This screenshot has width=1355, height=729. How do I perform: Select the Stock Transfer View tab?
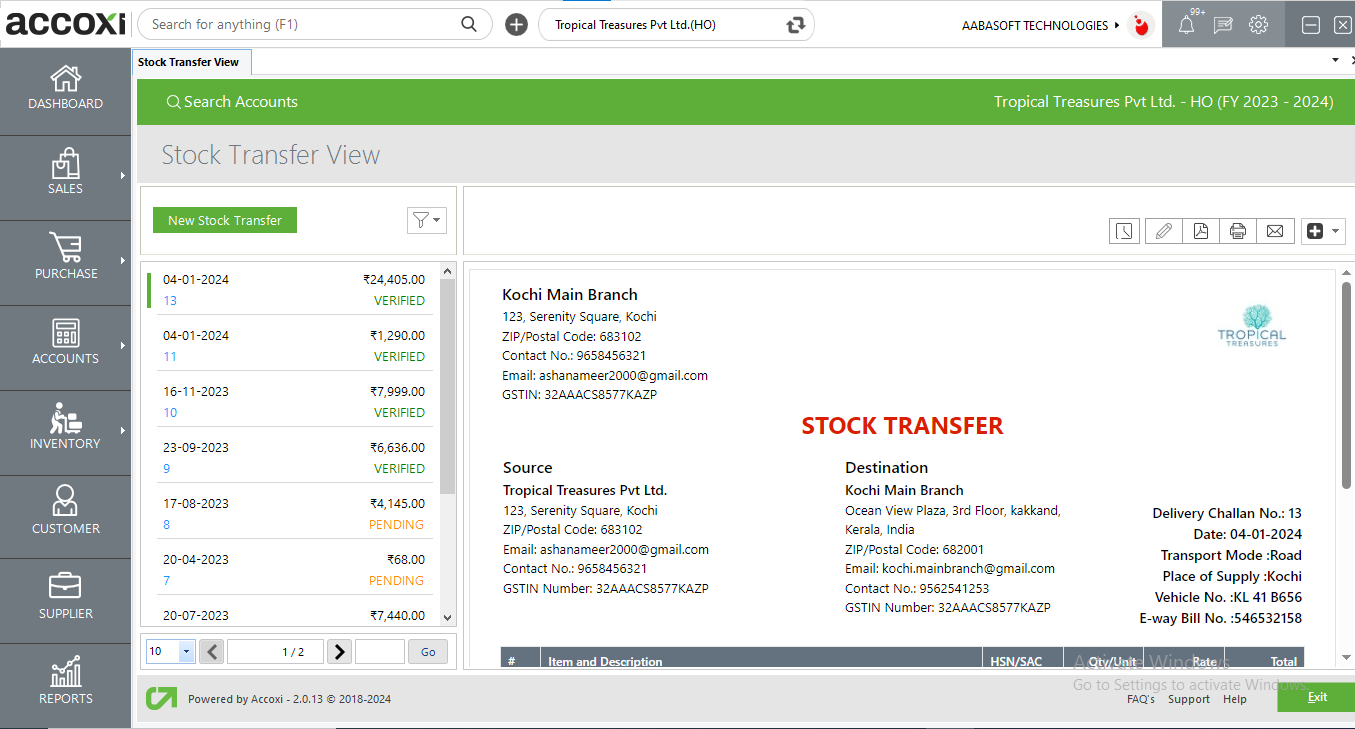(x=191, y=61)
